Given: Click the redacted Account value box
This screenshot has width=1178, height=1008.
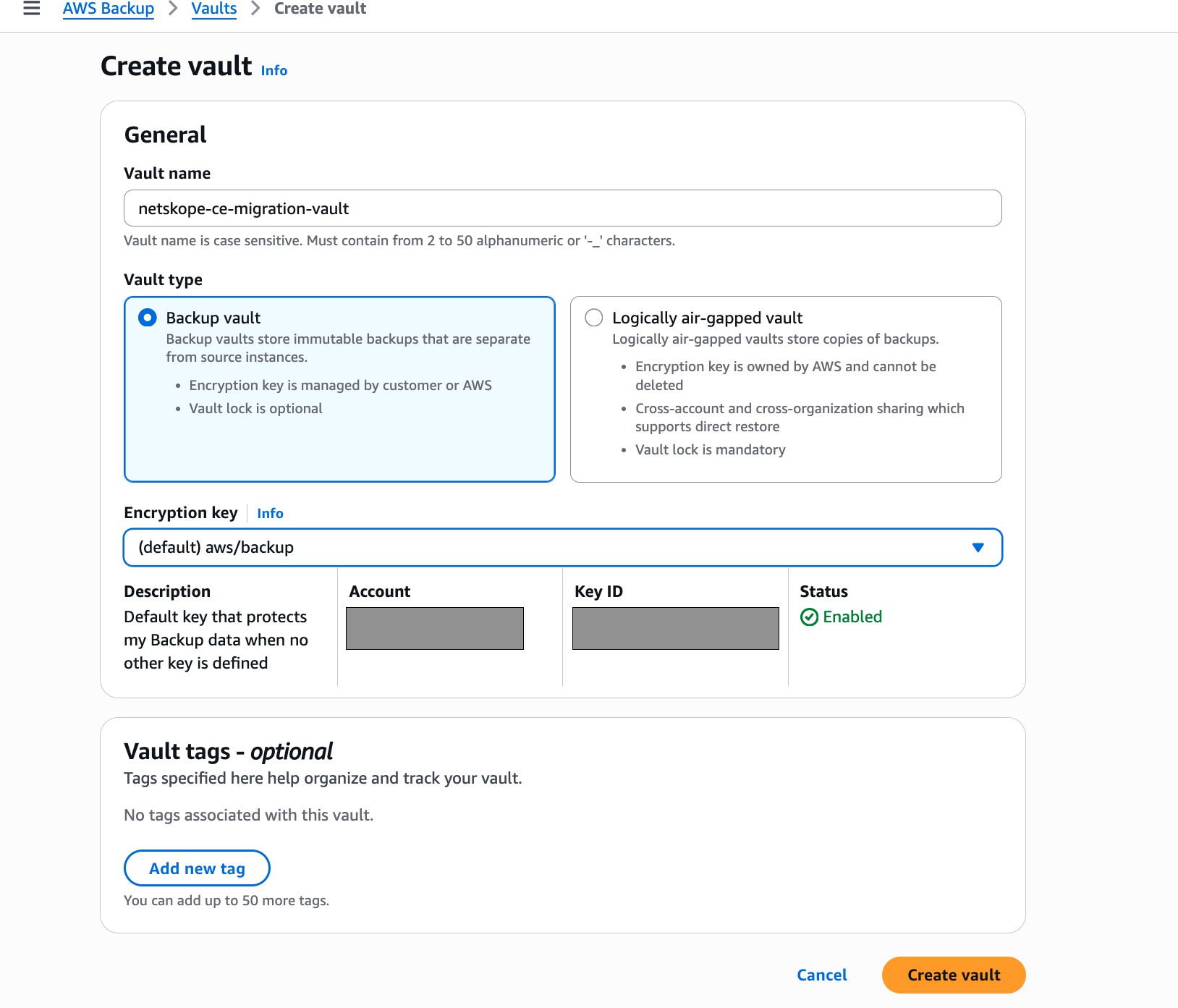Looking at the screenshot, I should coord(435,628).
